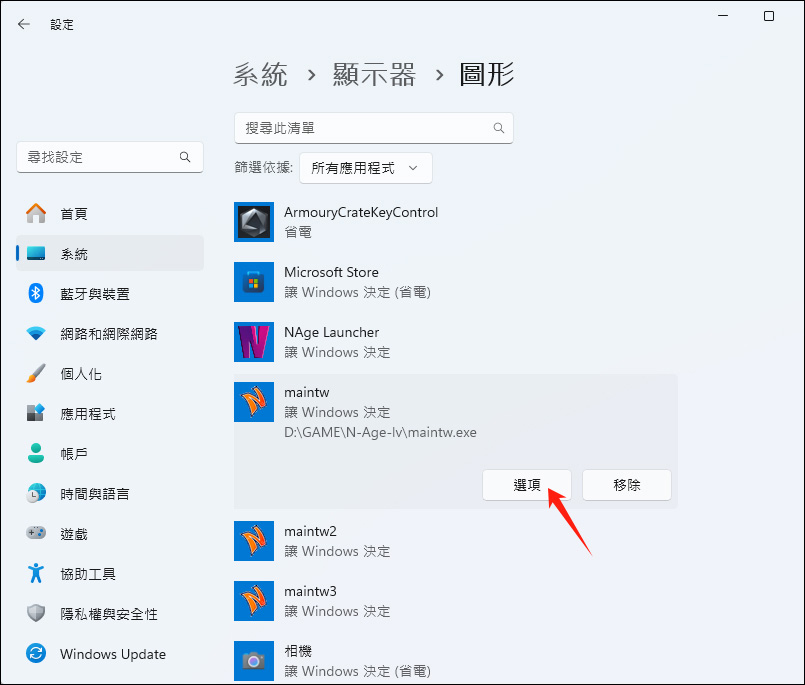Open 時間與語言 settings

(110, 494)
